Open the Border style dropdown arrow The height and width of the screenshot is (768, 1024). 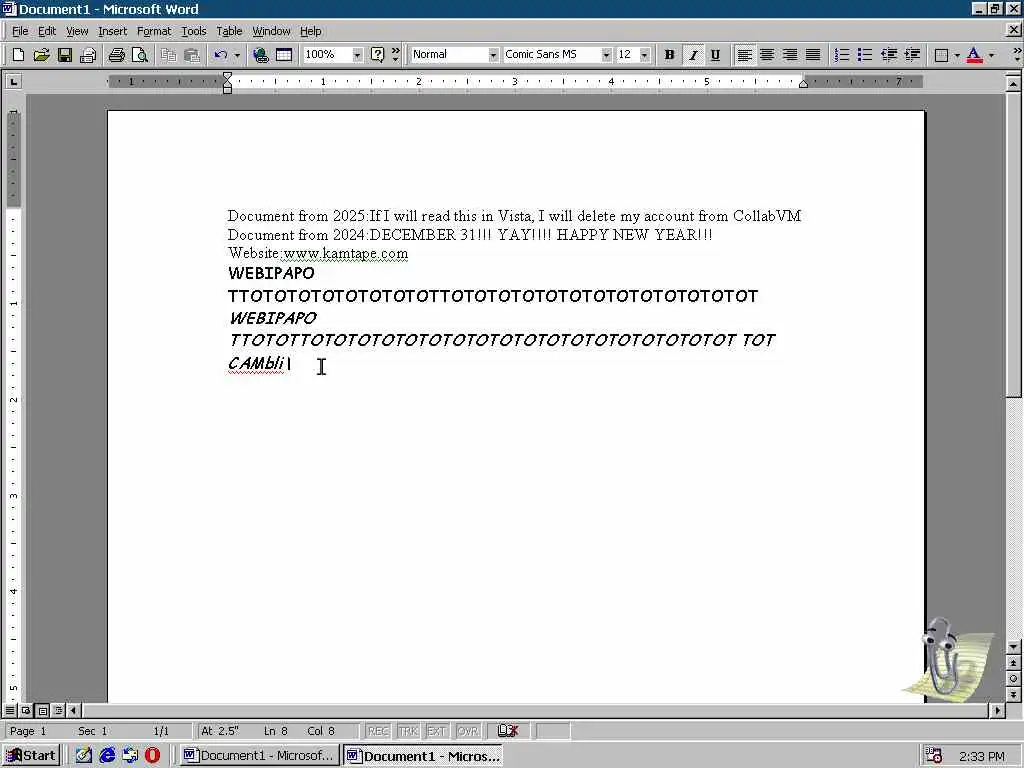(957, 55)
